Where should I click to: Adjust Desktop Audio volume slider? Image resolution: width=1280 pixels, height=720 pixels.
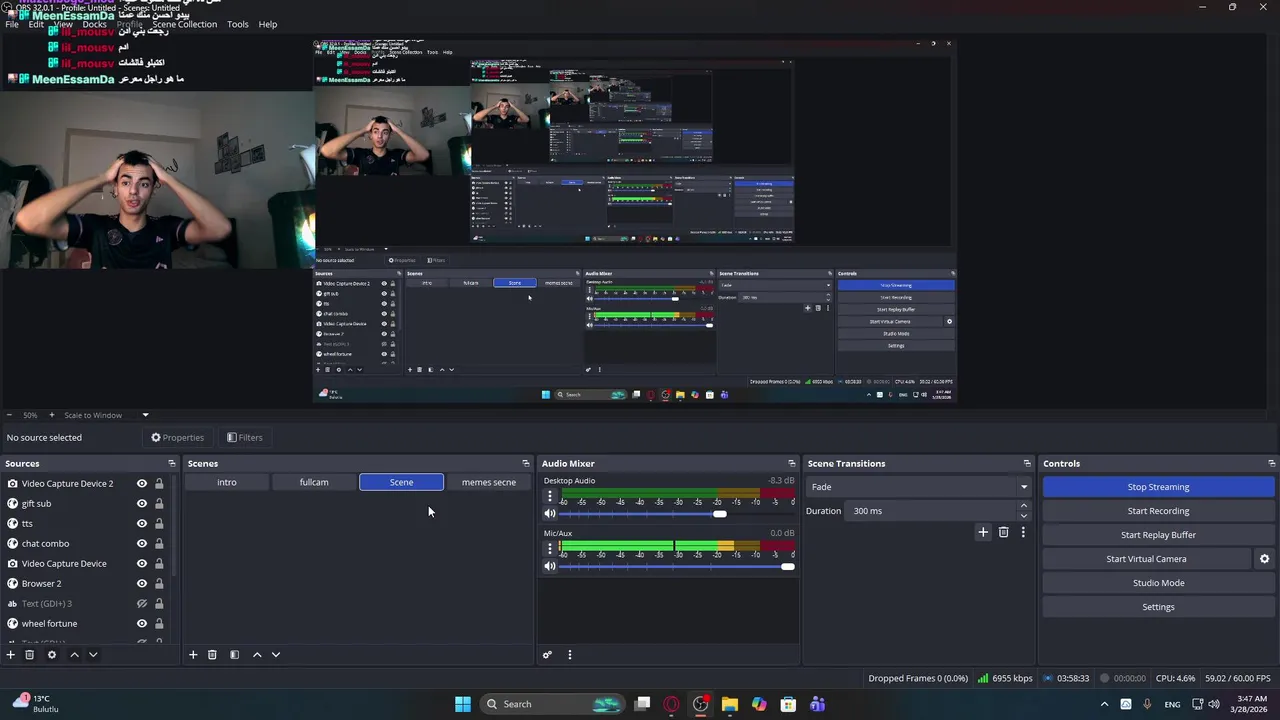tap(719, 514)
